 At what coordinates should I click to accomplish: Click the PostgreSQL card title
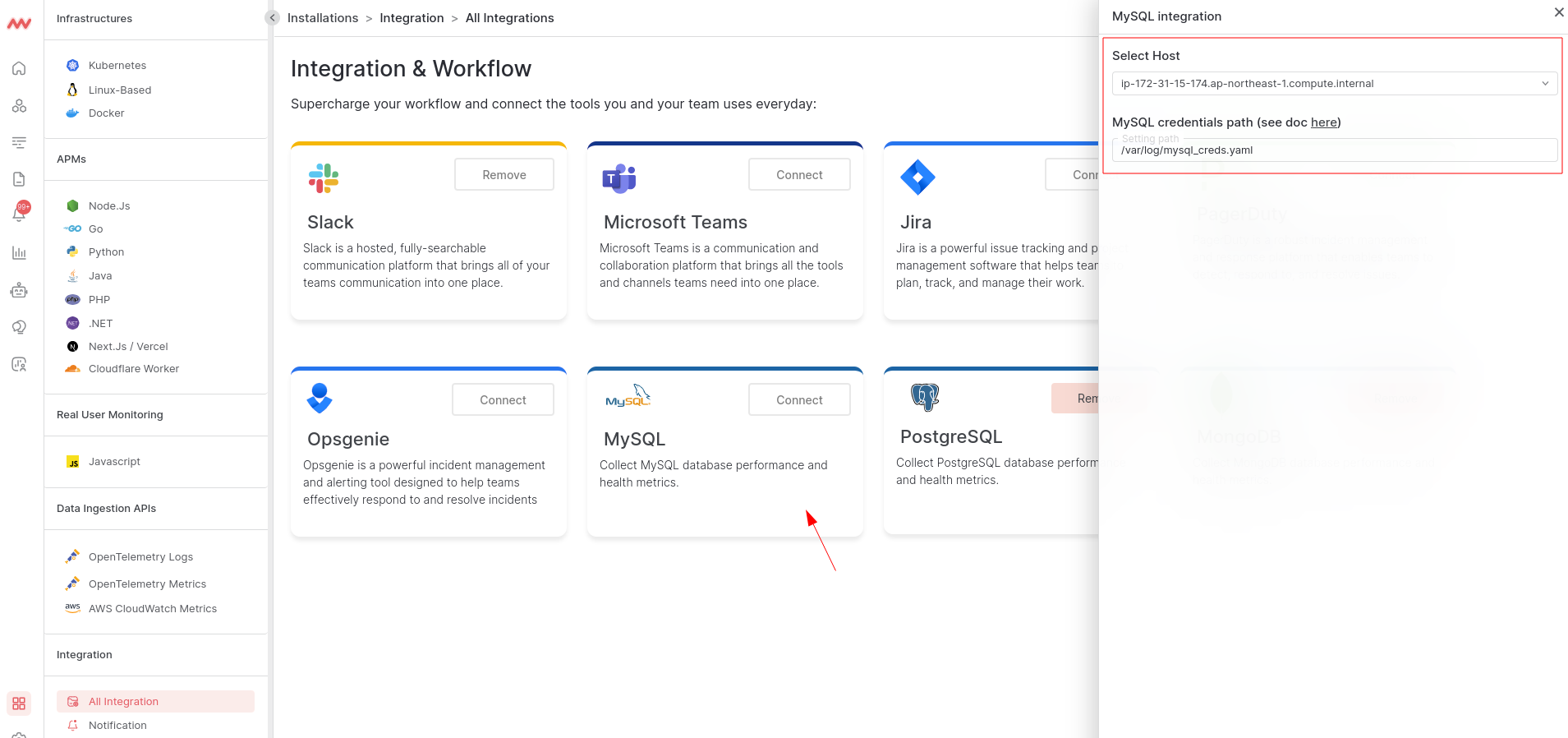(x=951, y=437)
